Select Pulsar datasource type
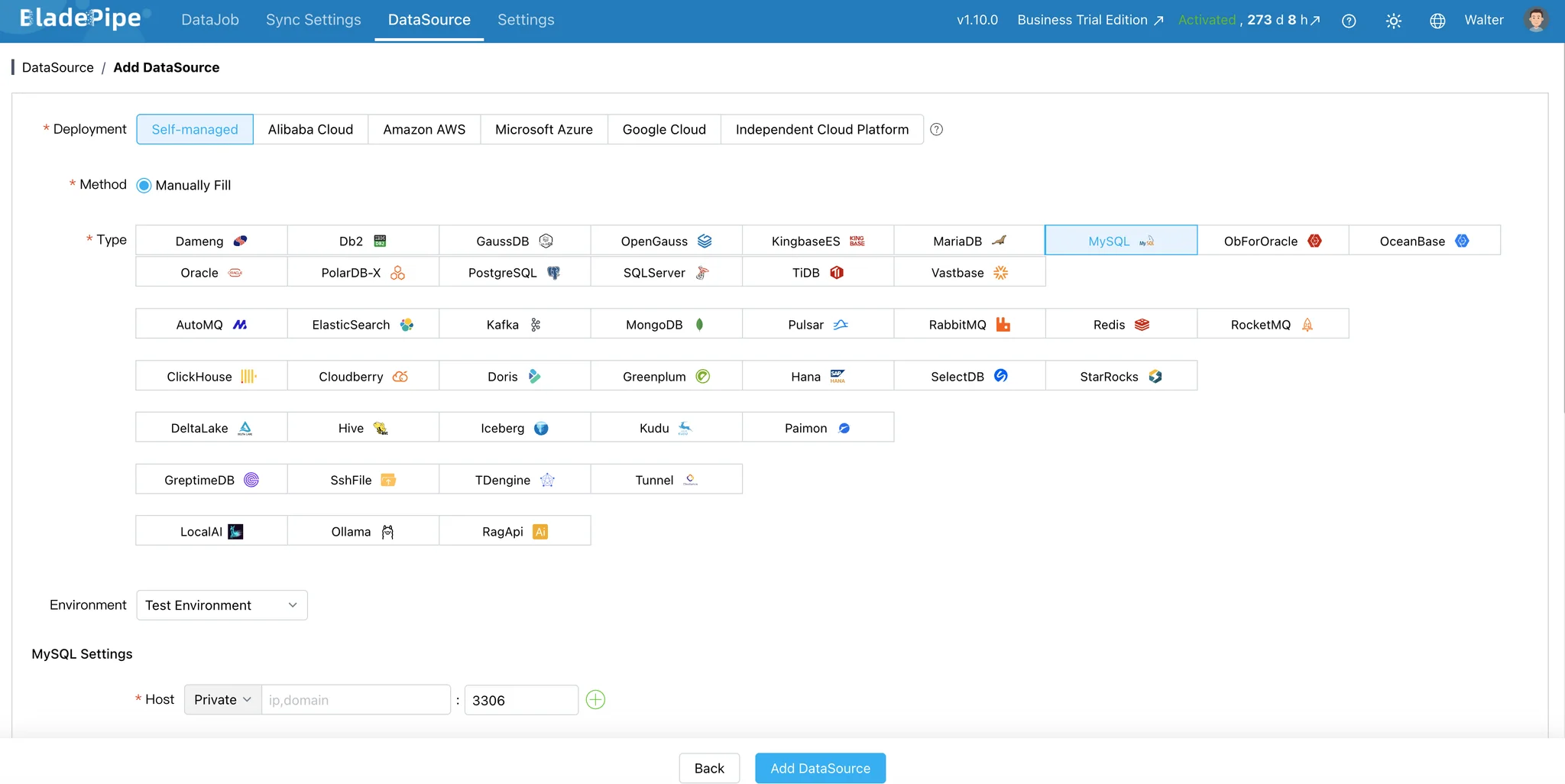Screen dimensions: 1565x784 click(818, 325)
